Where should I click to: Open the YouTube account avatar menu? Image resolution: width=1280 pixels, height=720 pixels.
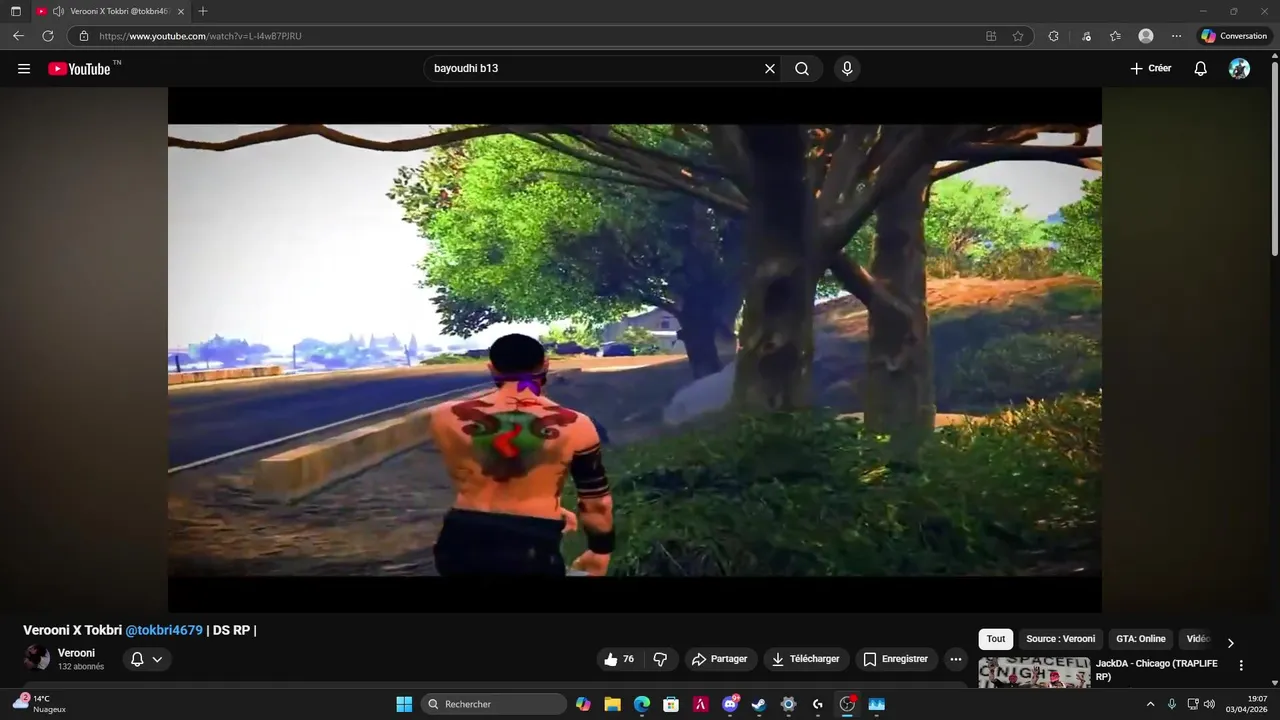(x=1239, y=69)
